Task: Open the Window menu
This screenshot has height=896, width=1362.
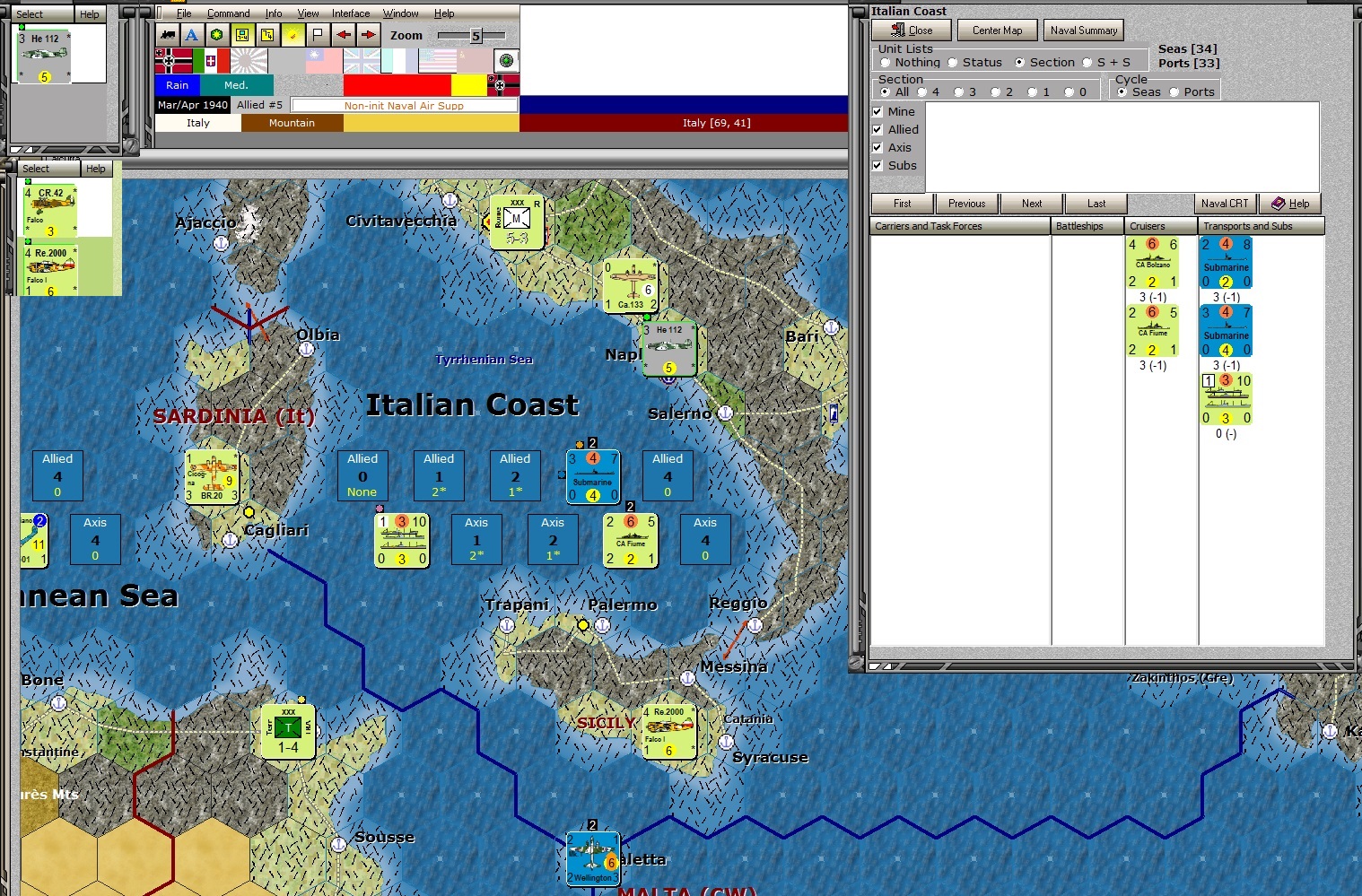Action: 401,13
